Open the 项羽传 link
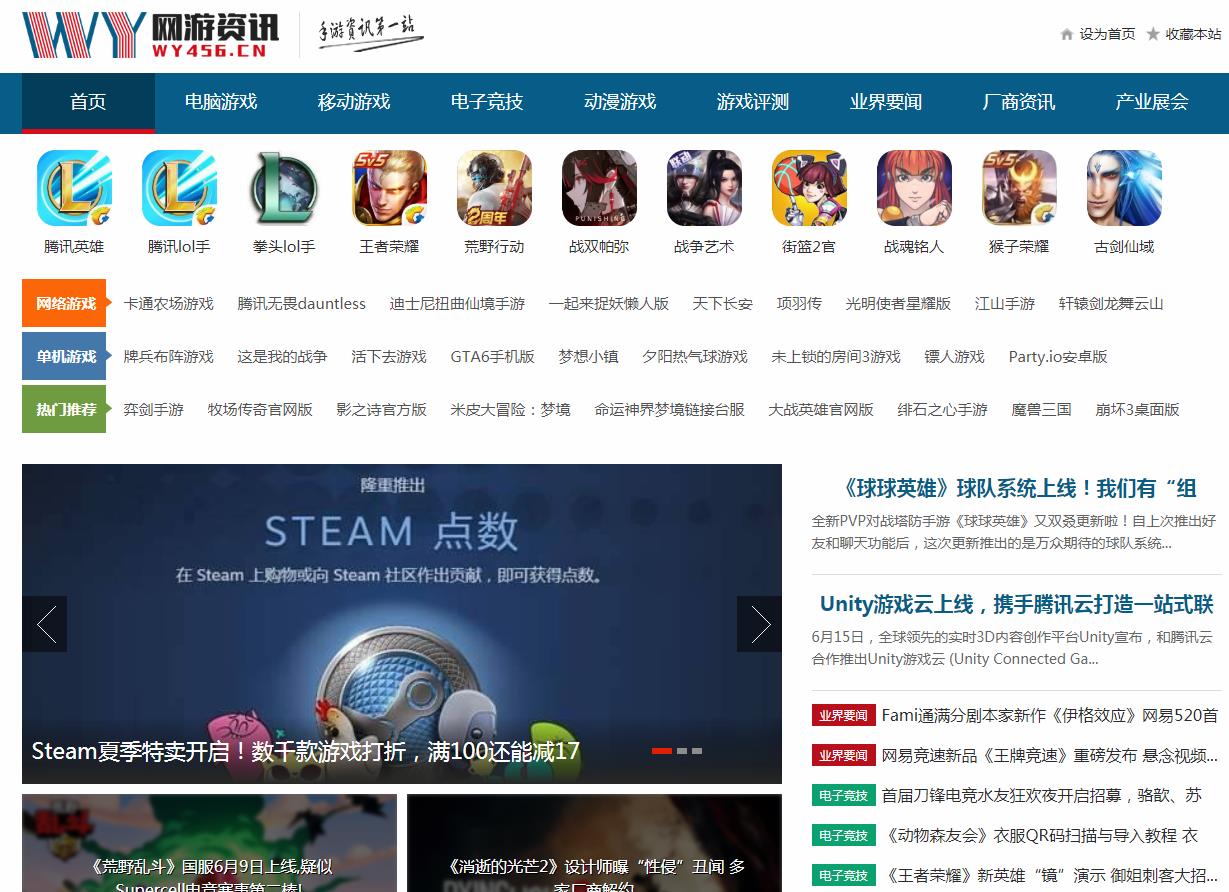This screenshot has height=892, width=1229. click(x=799, y=304)
